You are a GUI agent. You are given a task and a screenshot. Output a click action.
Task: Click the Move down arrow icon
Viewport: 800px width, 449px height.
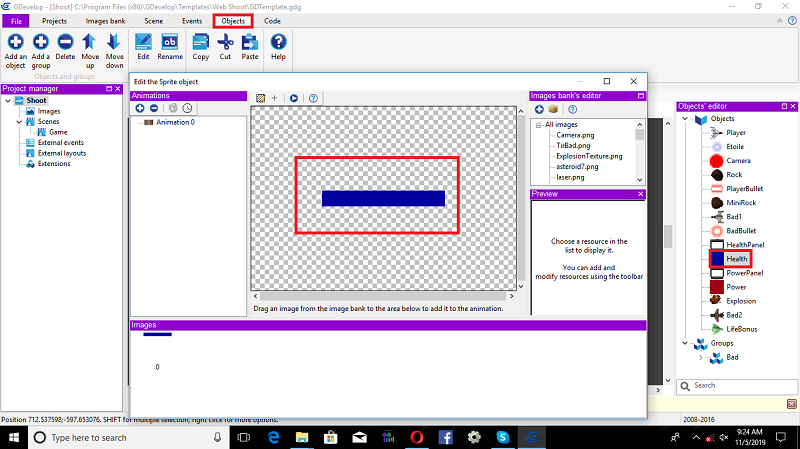(x=114, y=42)
